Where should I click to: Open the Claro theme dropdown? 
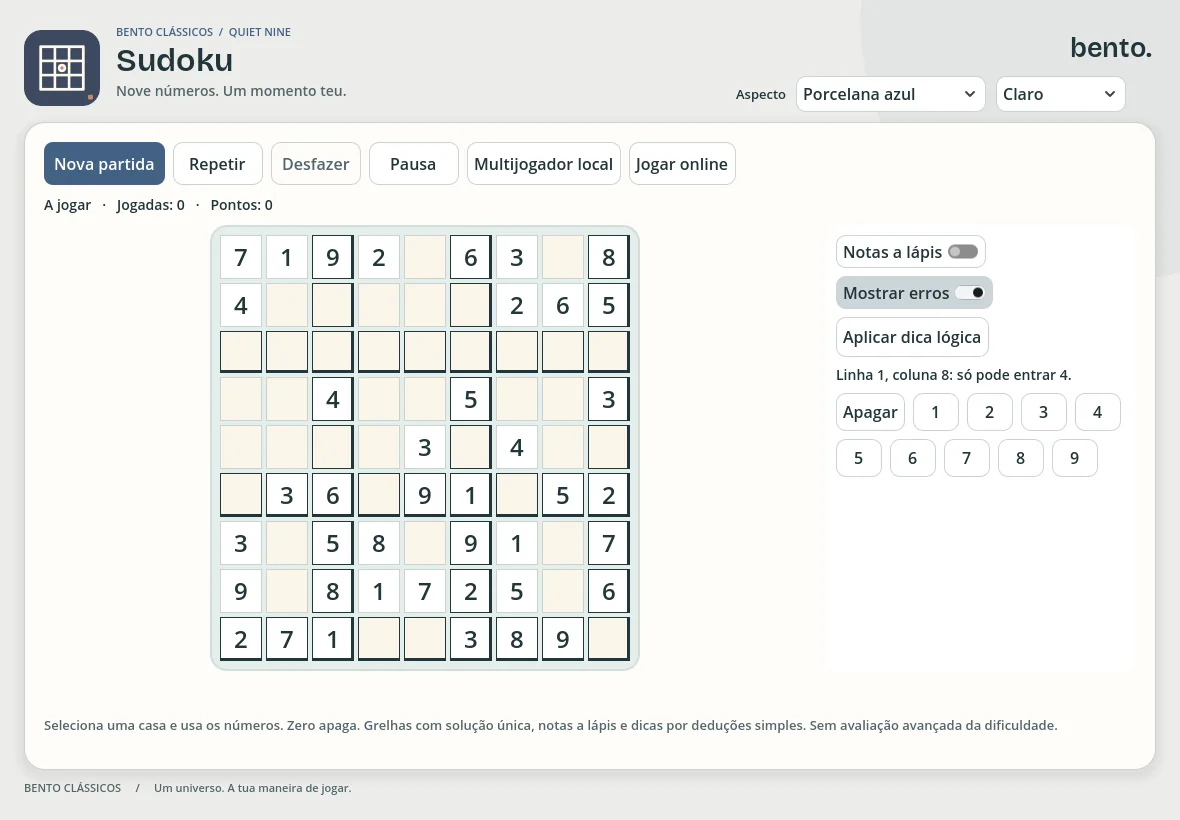coord(1060,94)
